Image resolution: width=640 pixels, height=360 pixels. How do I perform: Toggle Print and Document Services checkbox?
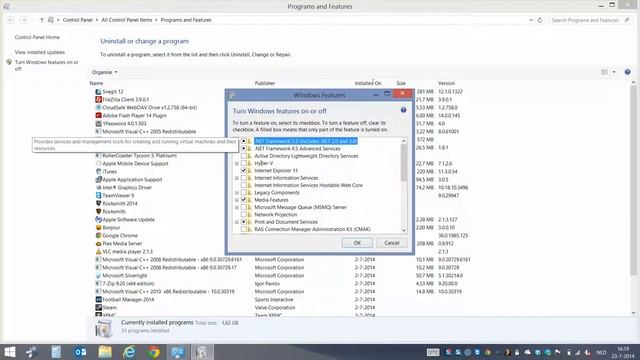[244, 222]
